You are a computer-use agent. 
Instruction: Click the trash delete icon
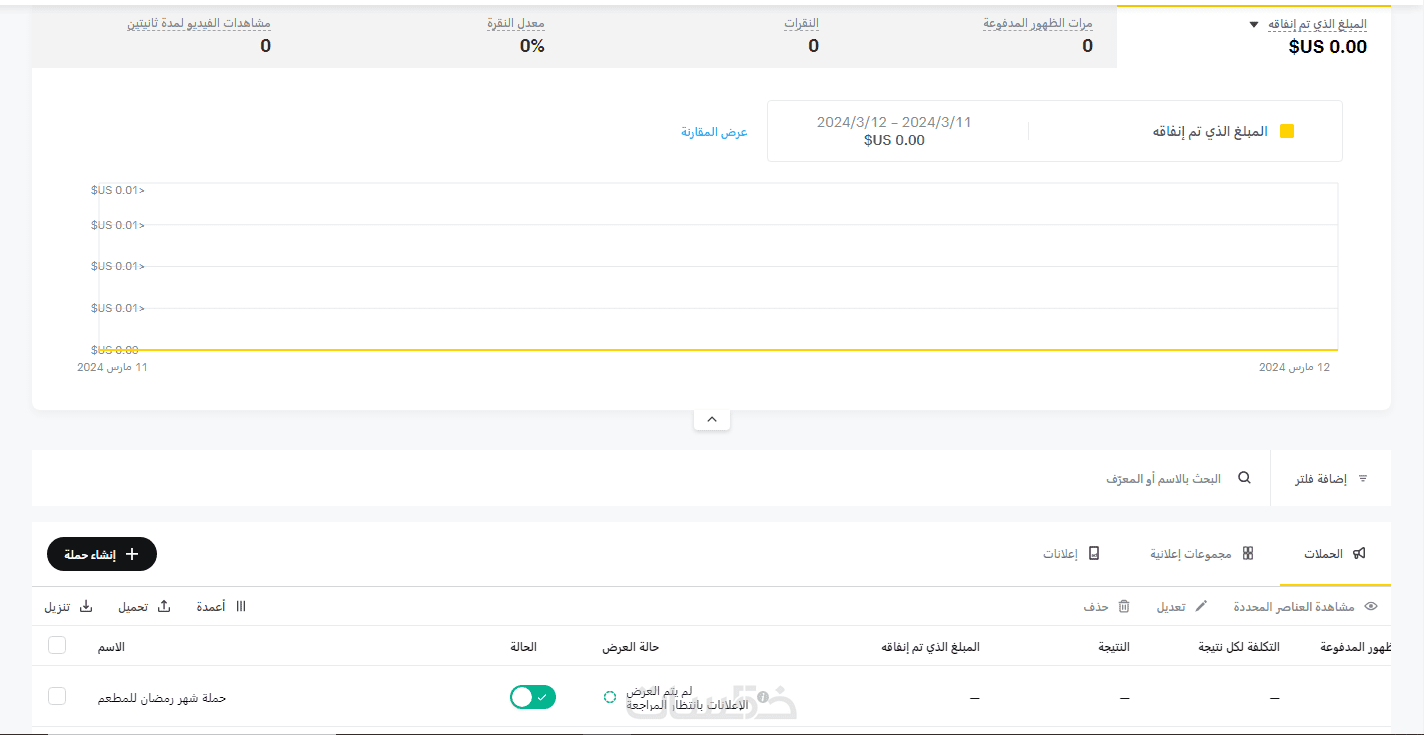(x=1124, y=606)
